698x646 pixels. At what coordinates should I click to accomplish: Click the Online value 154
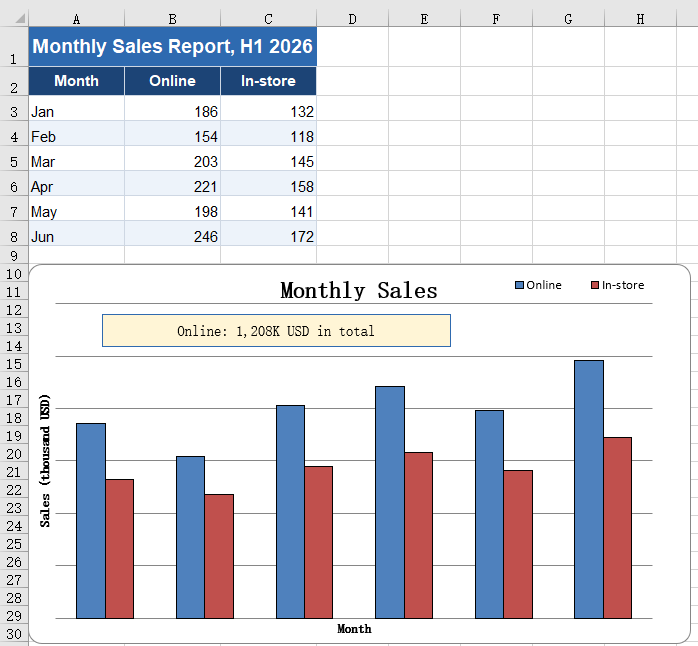click(x=173, y=133)
